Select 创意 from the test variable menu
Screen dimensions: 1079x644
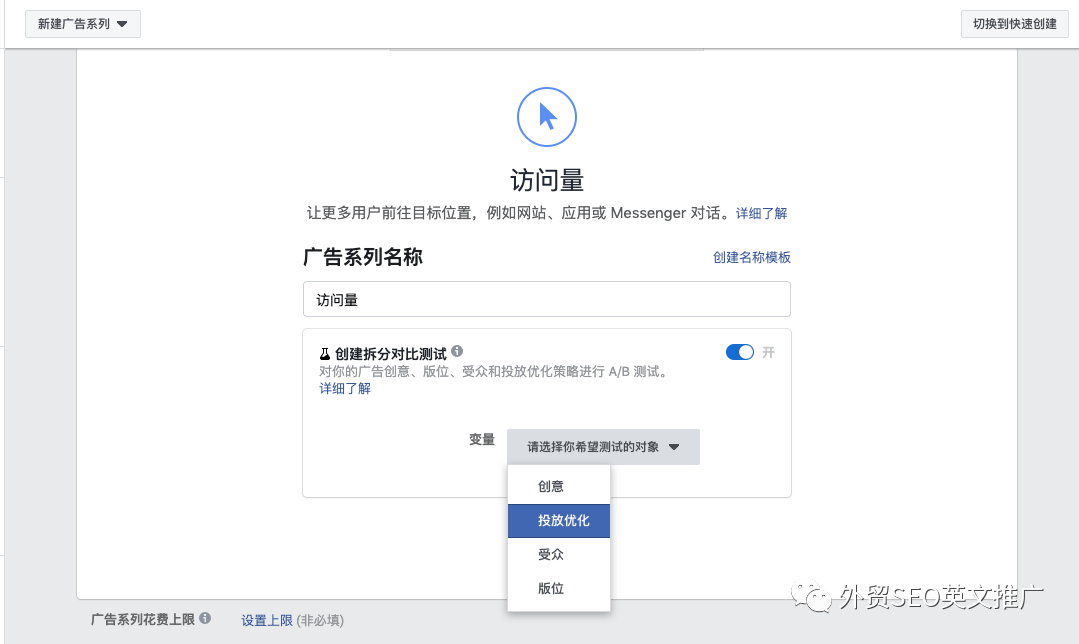tap(558, 485)
